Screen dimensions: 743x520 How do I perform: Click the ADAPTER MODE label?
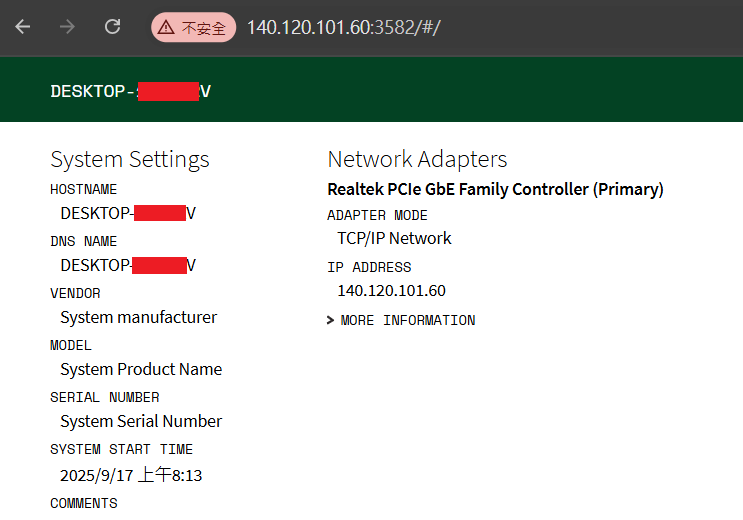[377, 215]
